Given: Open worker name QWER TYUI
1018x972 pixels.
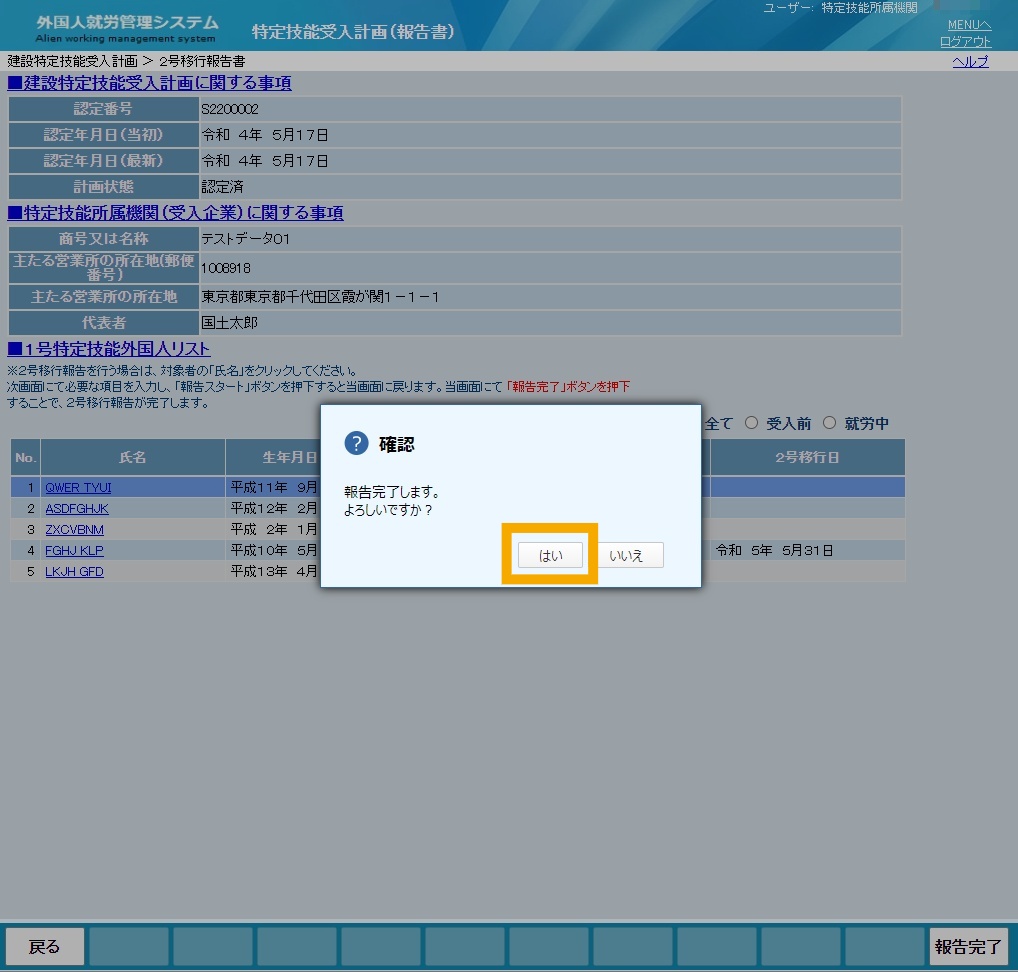Looking at the screenshot, I should 78,488.
